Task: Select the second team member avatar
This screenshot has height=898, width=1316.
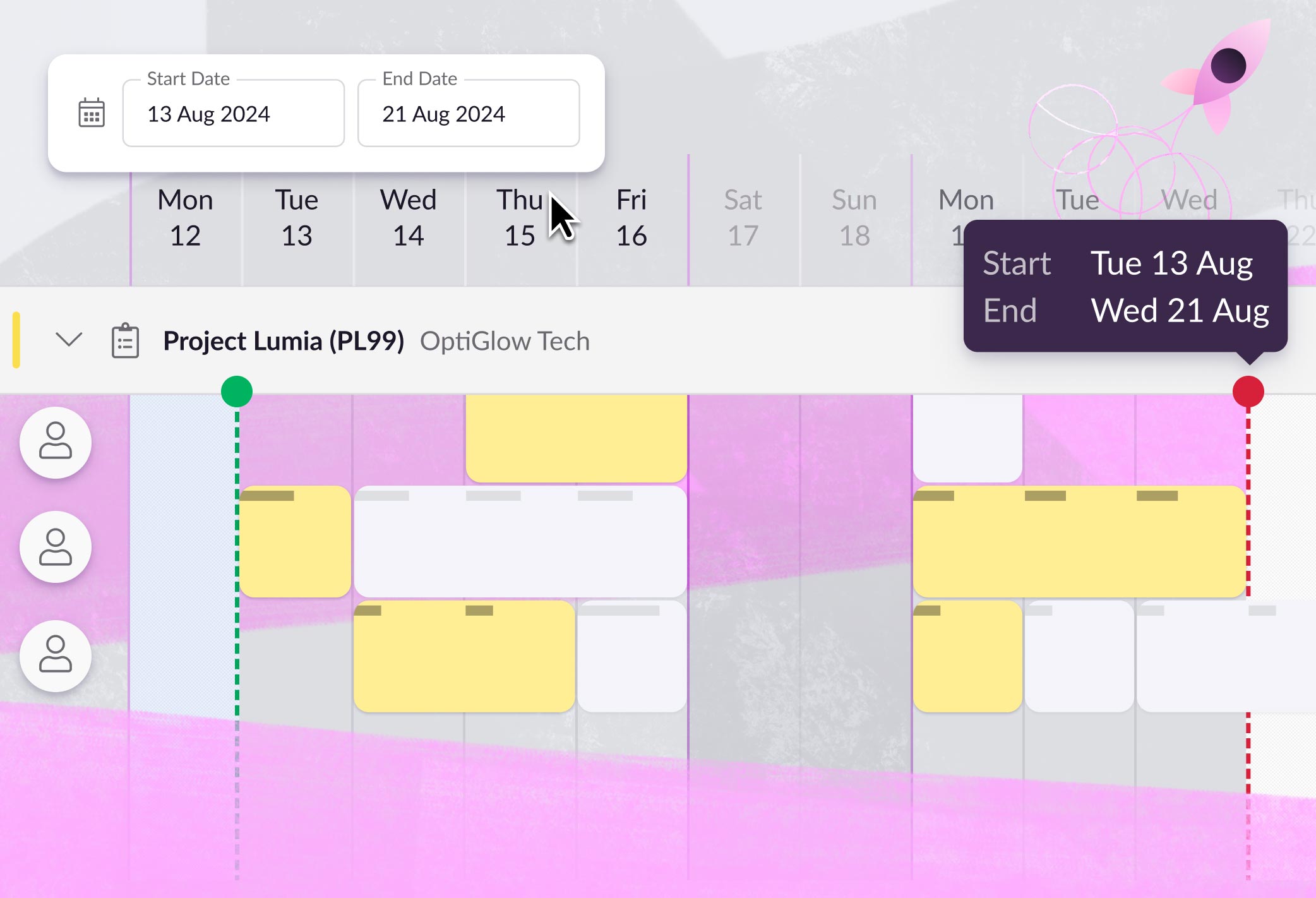Action: click(56, 547)
